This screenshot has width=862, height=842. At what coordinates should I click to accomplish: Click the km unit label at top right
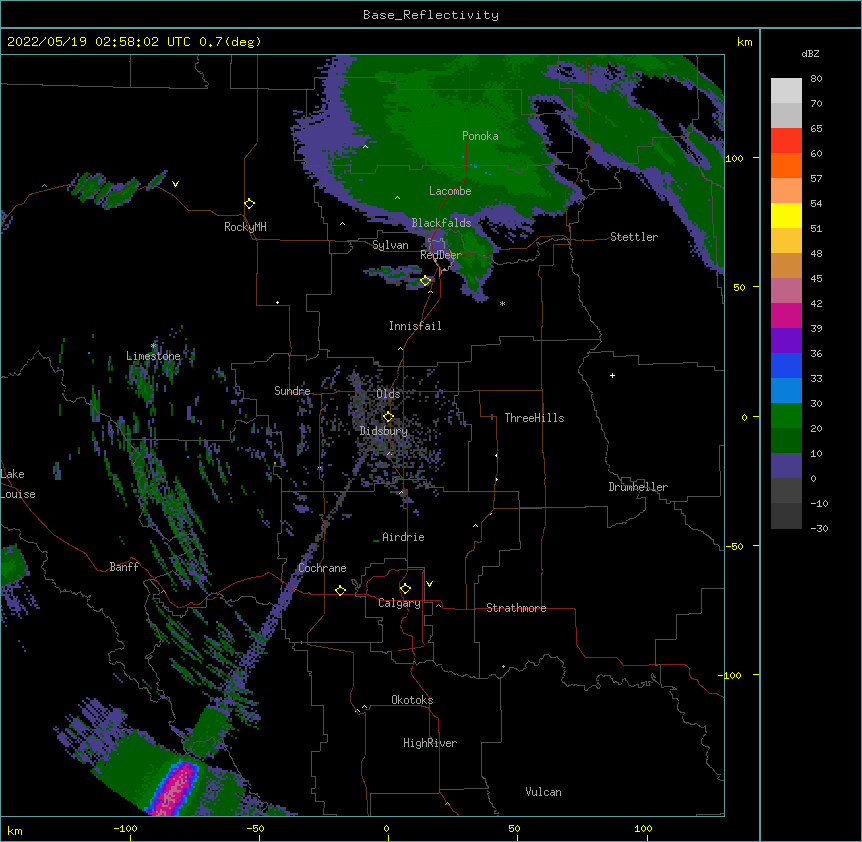(744, 42)
